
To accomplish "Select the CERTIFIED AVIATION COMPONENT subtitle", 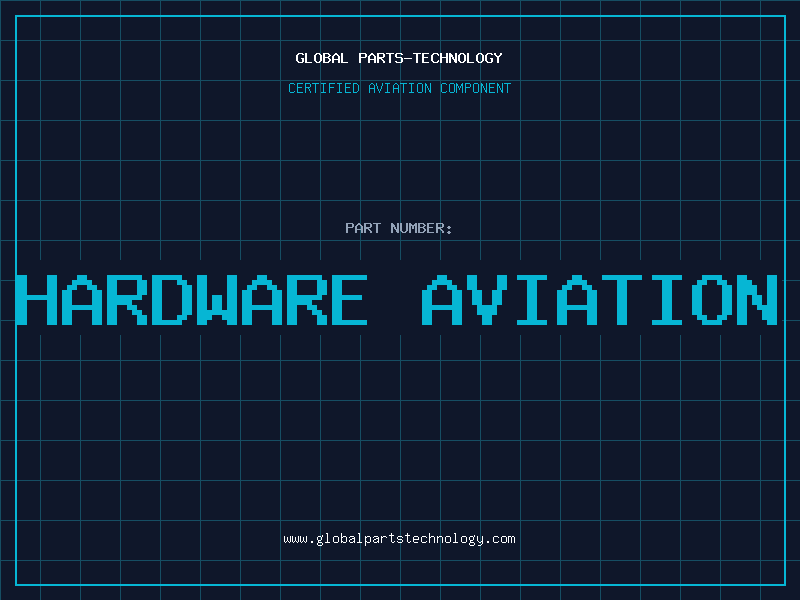I will 399,88.
